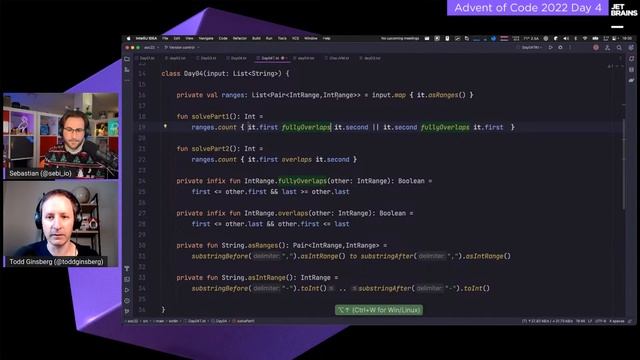The height and width of the screenshot is (360, 640).
Task: Open the Build menu
Action: [x=256, y=38]
